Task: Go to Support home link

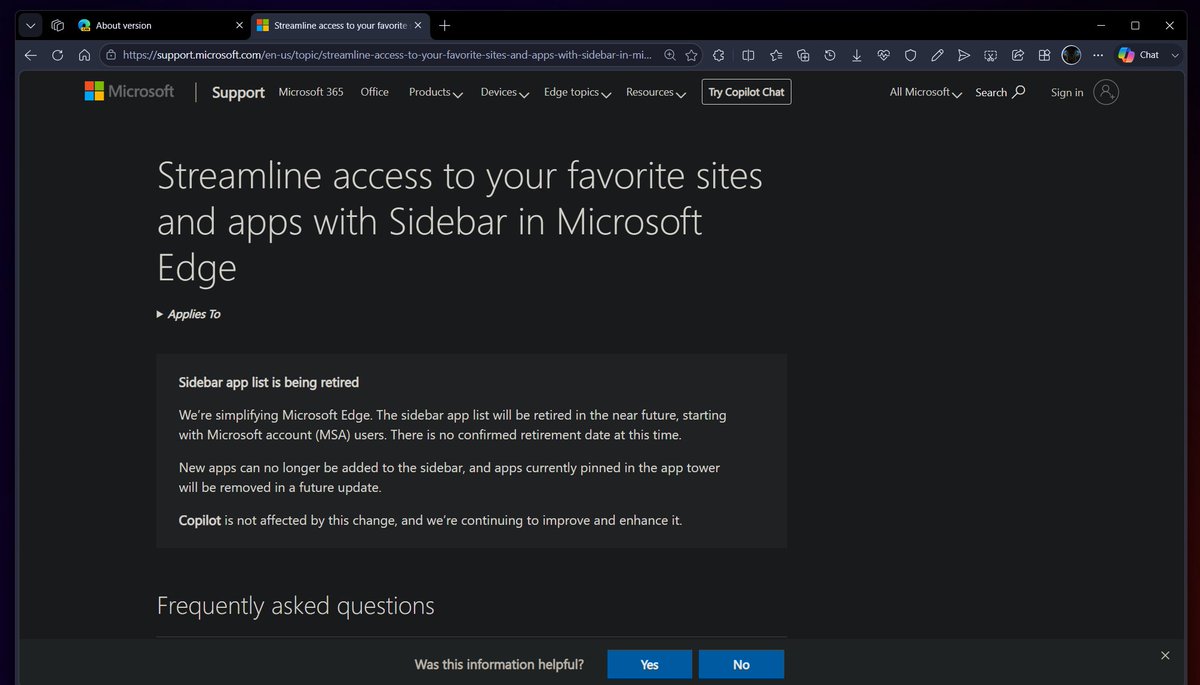Action: (238, 92)
